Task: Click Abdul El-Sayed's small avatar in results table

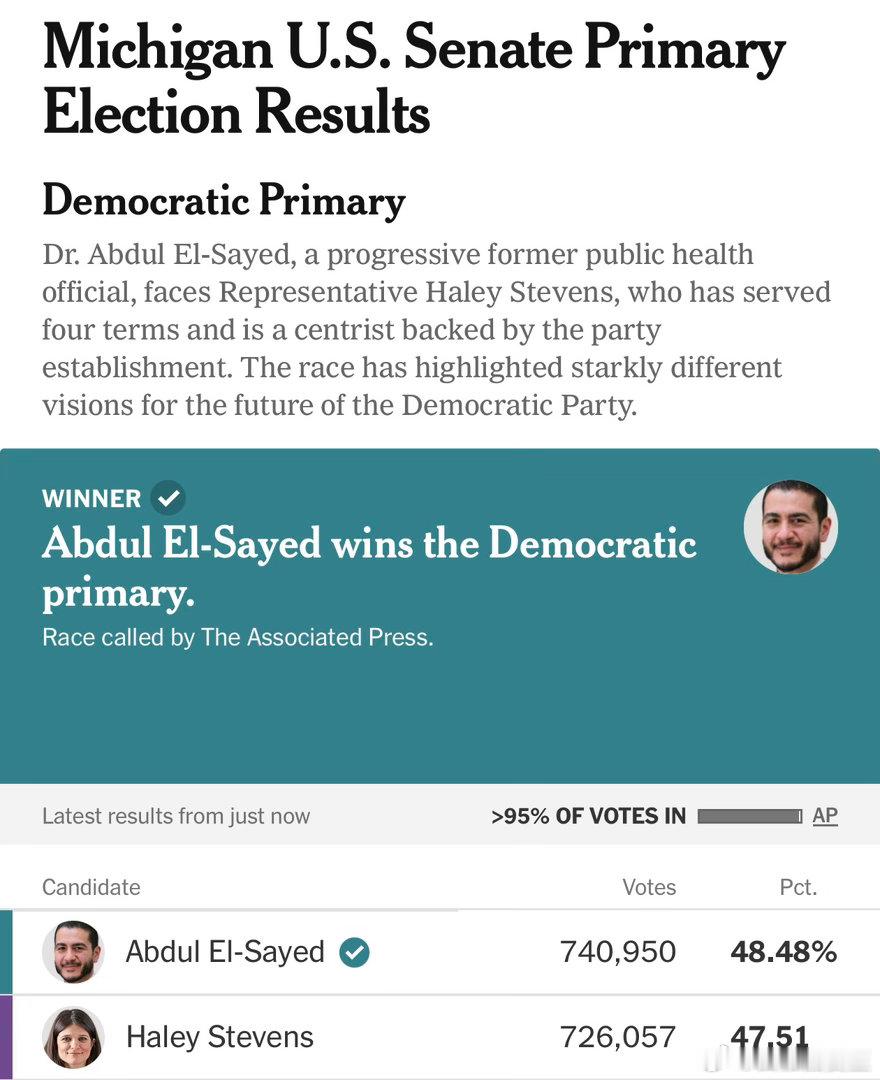Action: (x=73, y=952)
